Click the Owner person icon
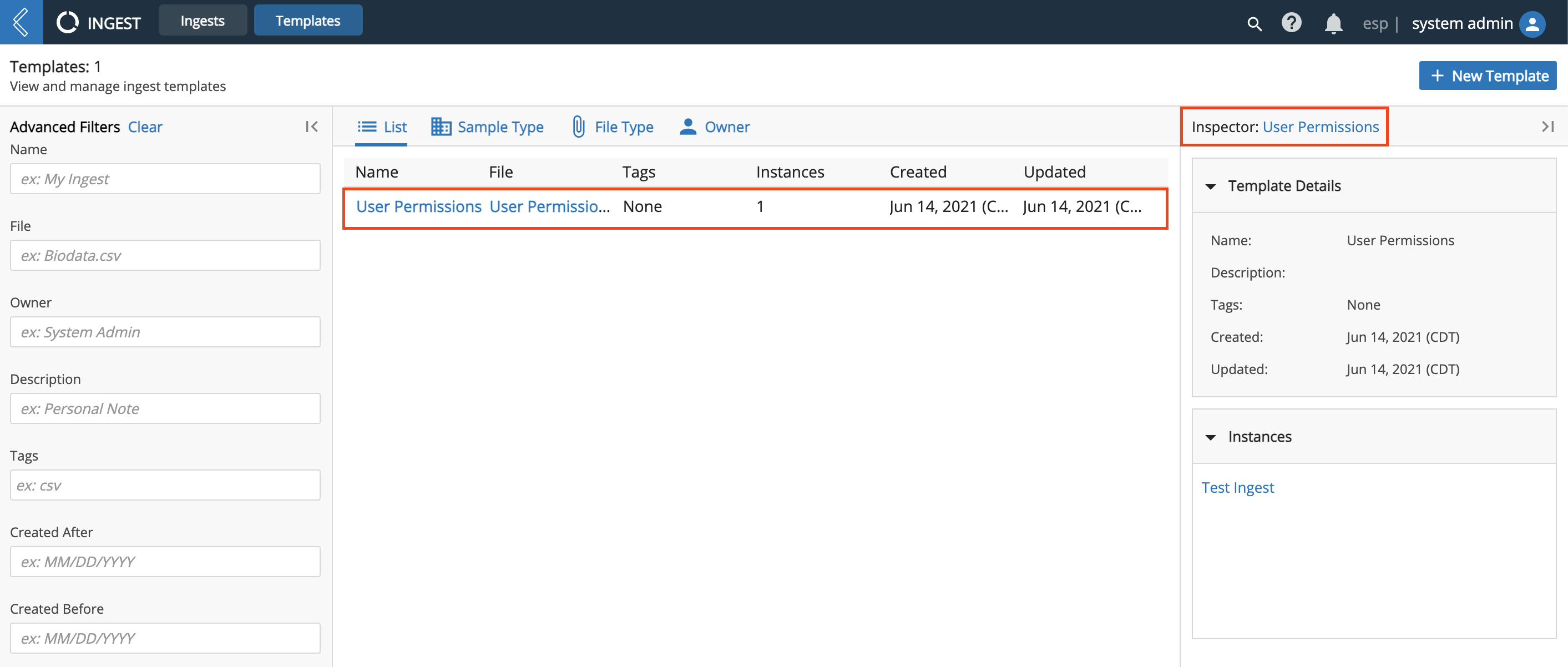 point(688,127)
